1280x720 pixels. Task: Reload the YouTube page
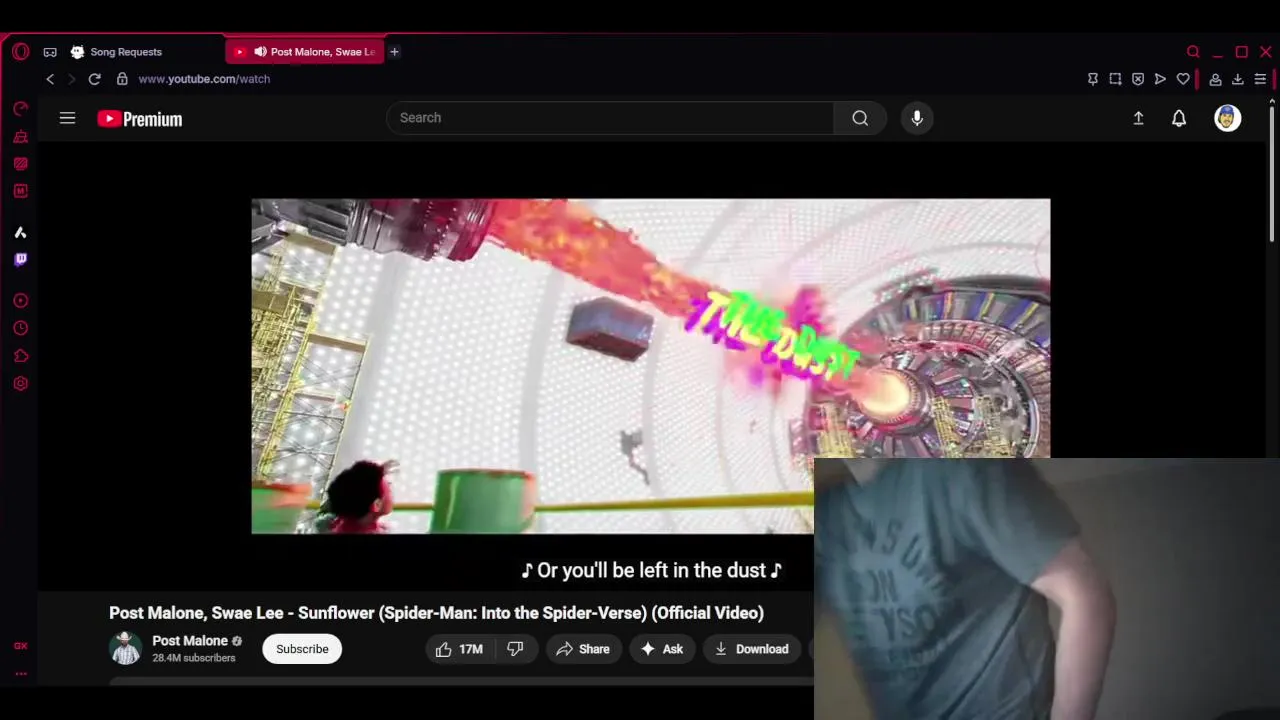(x=94, y=79)
